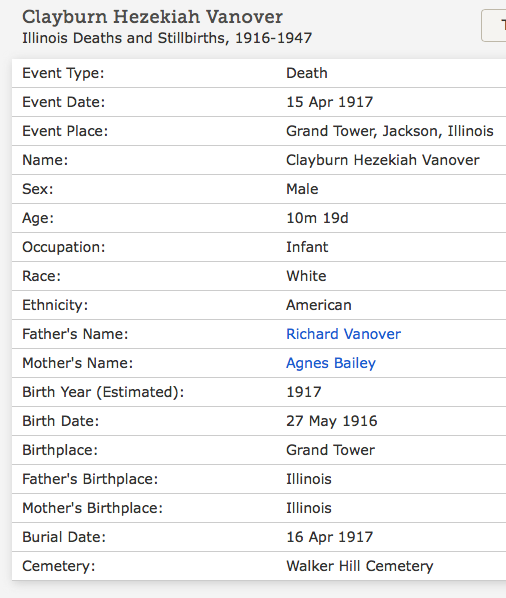Click the partially visible button at top right
Image resolution: width=506 pixels, height=598 pixels.
494,26
